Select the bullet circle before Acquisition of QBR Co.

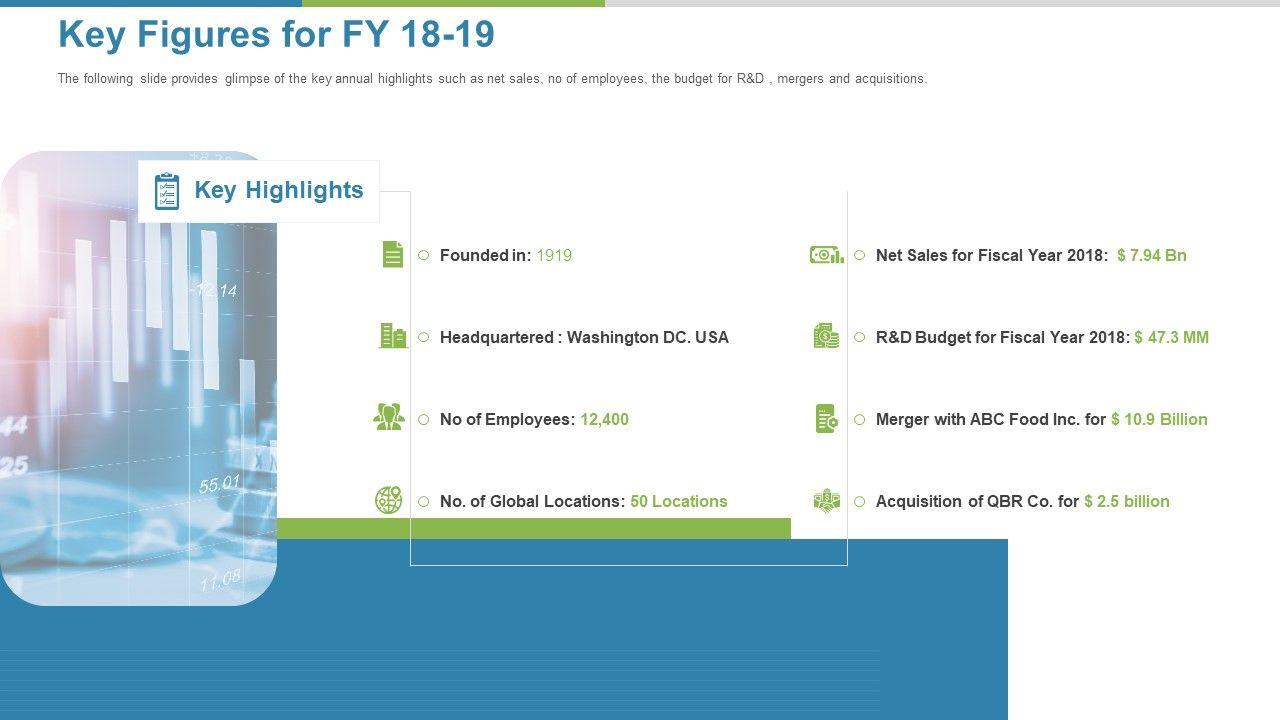860,501
